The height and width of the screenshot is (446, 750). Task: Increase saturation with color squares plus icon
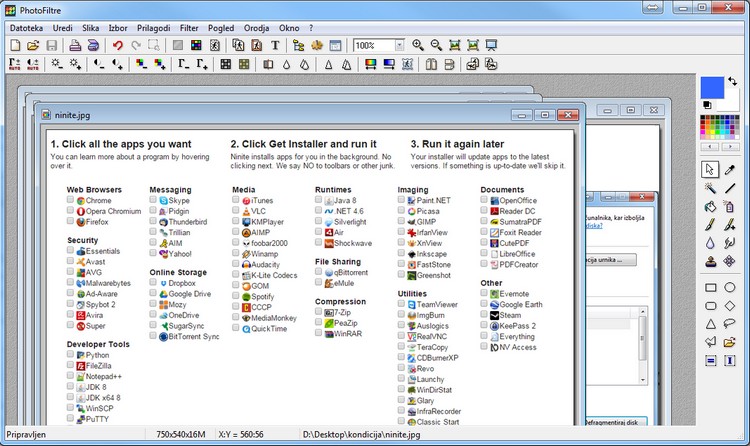[x=160, y=64]
